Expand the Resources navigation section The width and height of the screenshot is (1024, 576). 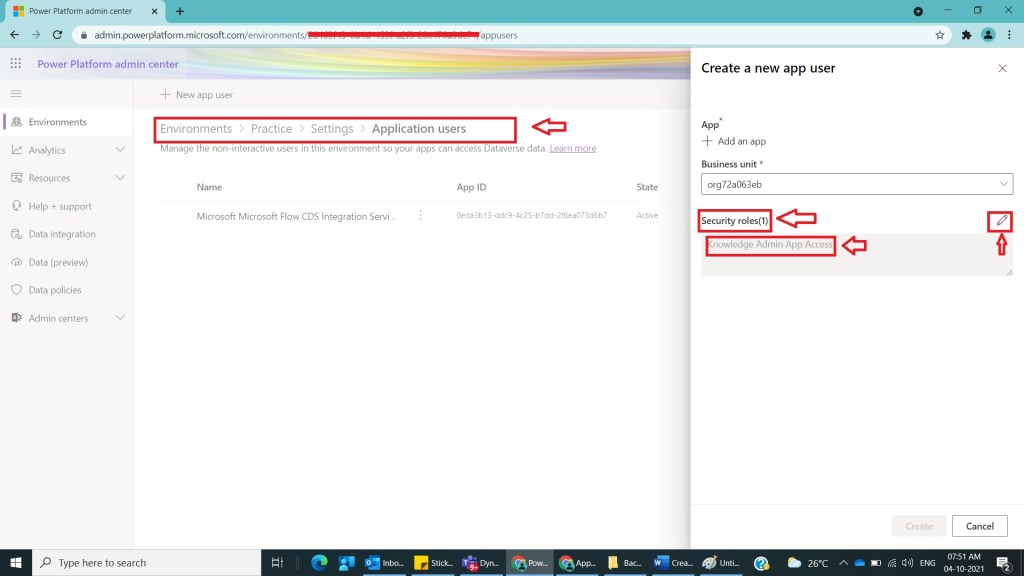tap(120, 178)
